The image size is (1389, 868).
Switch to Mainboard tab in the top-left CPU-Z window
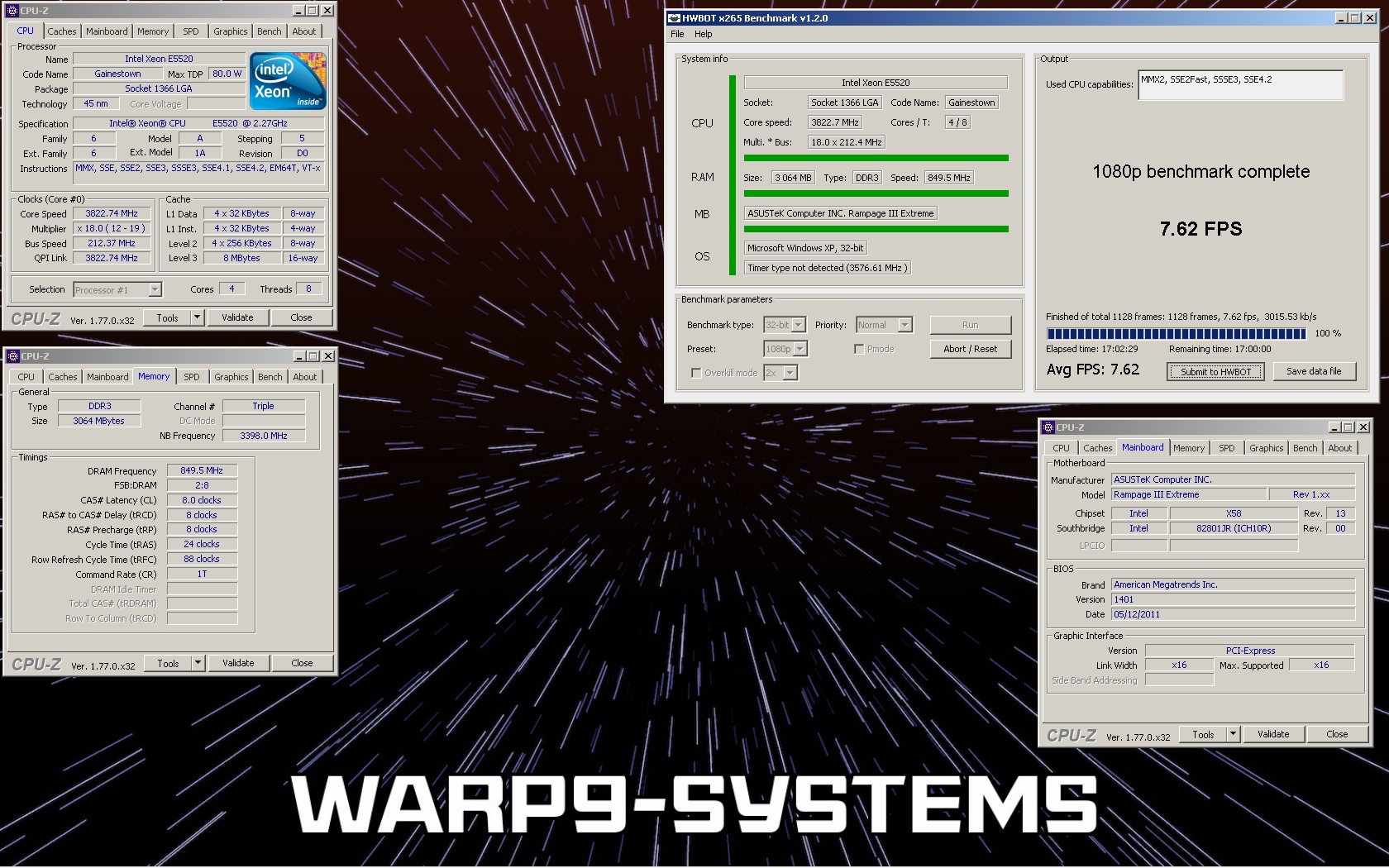(x=107, y=31)
